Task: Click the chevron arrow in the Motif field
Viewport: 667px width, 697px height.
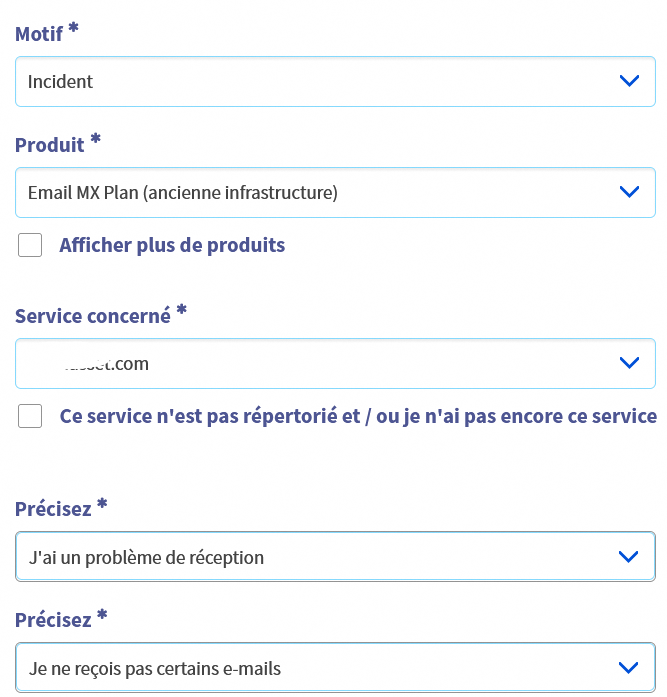Action: [x=629, y=81]
